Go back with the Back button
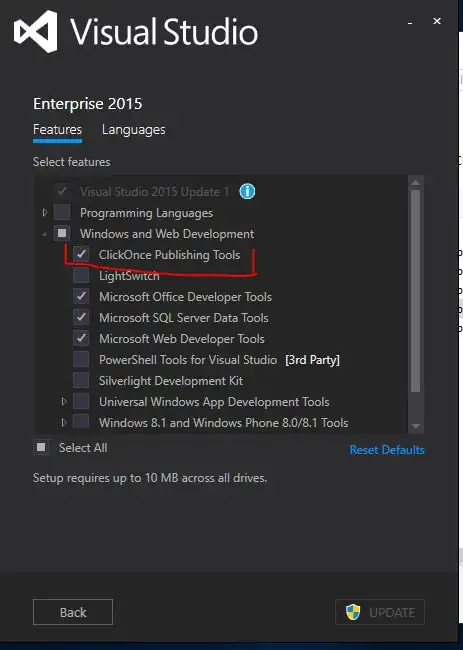The height and width of the screenshot is (650, 463). (x=73, y=612)
